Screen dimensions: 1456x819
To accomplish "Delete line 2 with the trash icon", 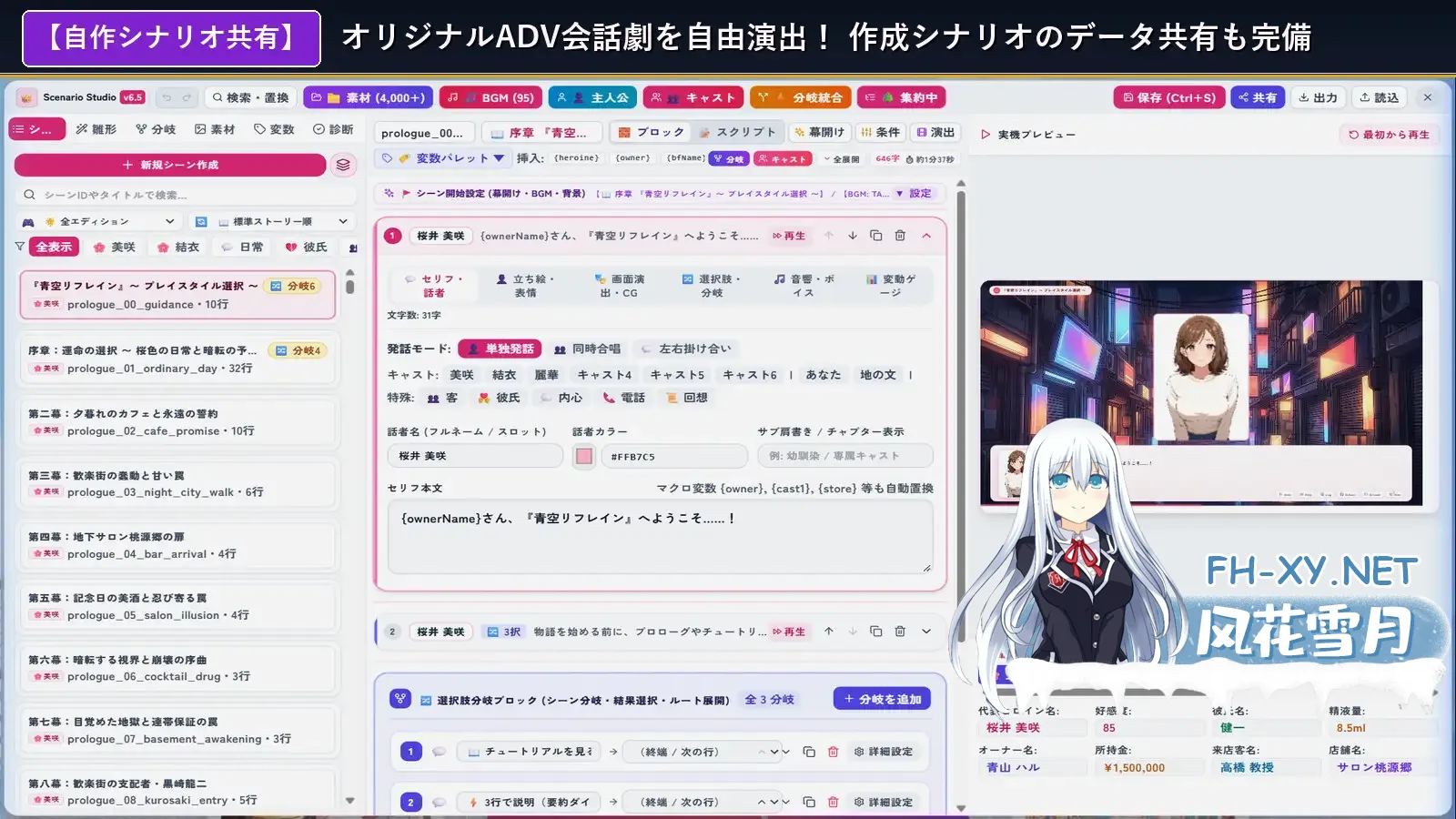I will click(x=900, y=632).
